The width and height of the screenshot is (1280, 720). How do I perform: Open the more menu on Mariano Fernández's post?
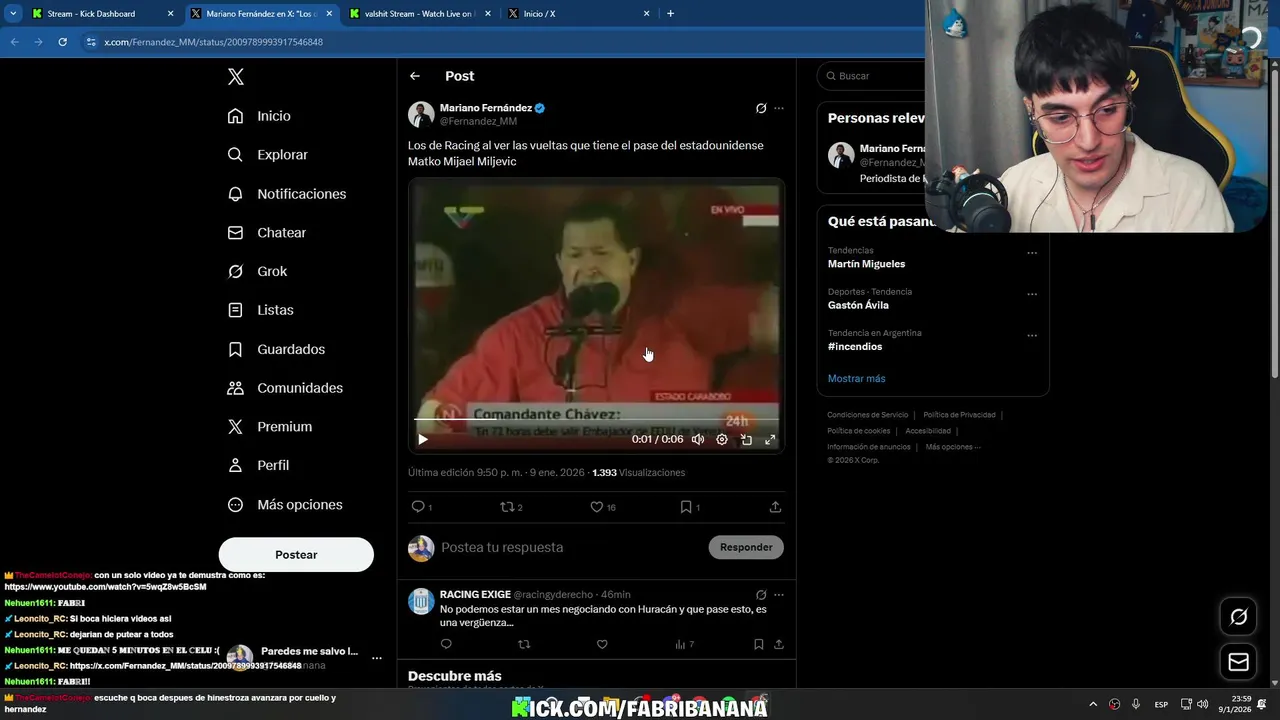pyautogui.click(x=779, y=108)
